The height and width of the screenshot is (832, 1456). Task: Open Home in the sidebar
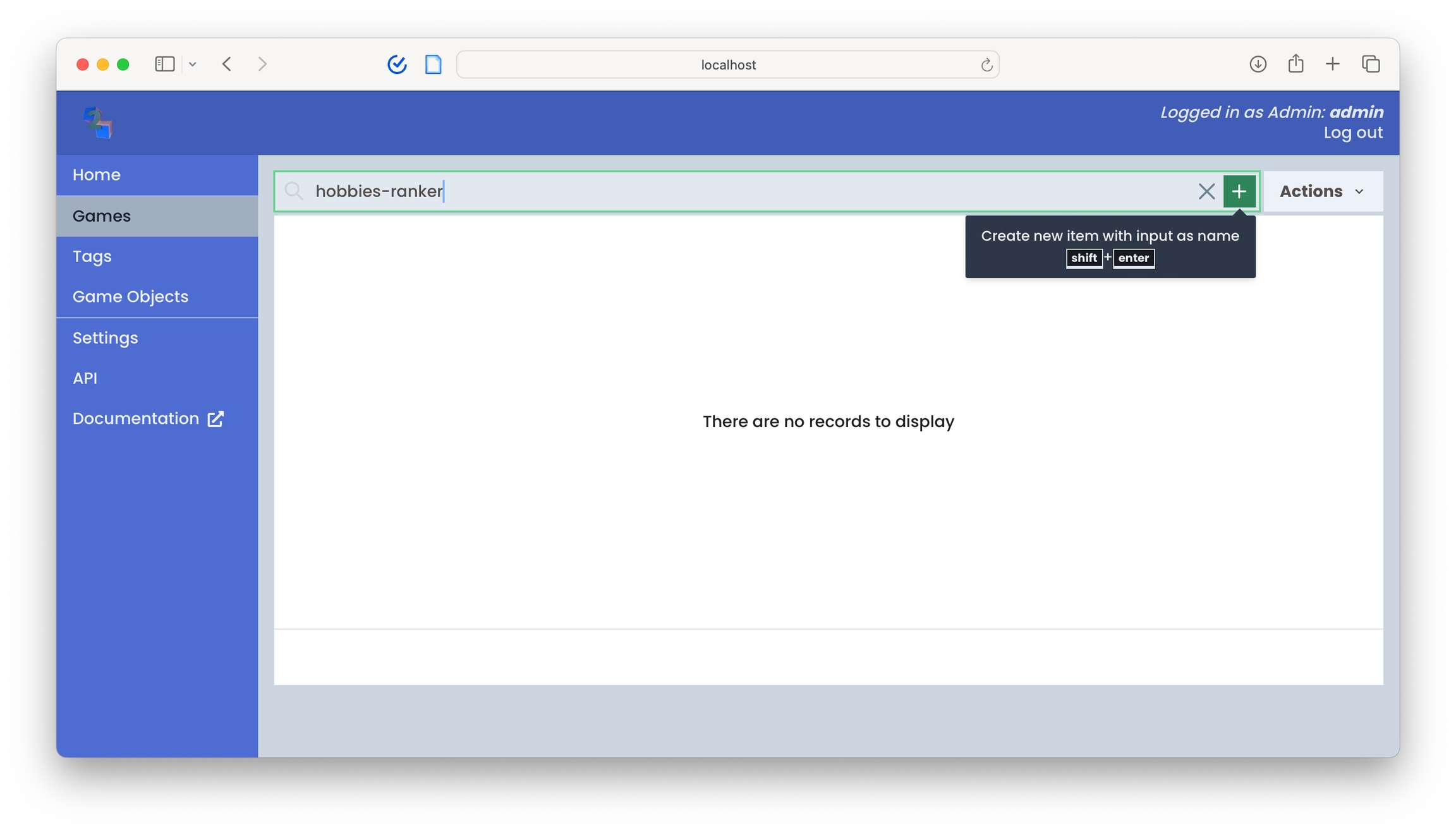157,175
